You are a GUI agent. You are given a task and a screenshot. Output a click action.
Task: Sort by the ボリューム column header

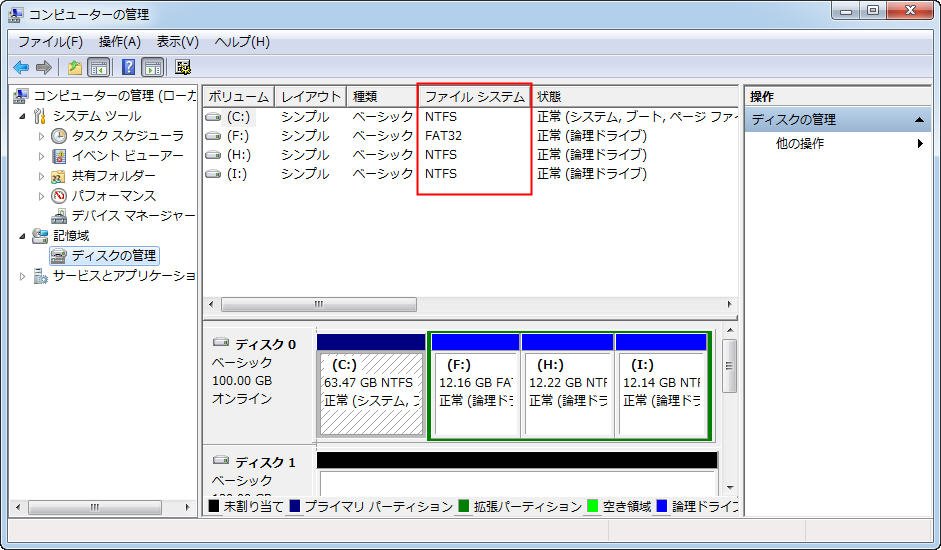(x=239, y=97)
